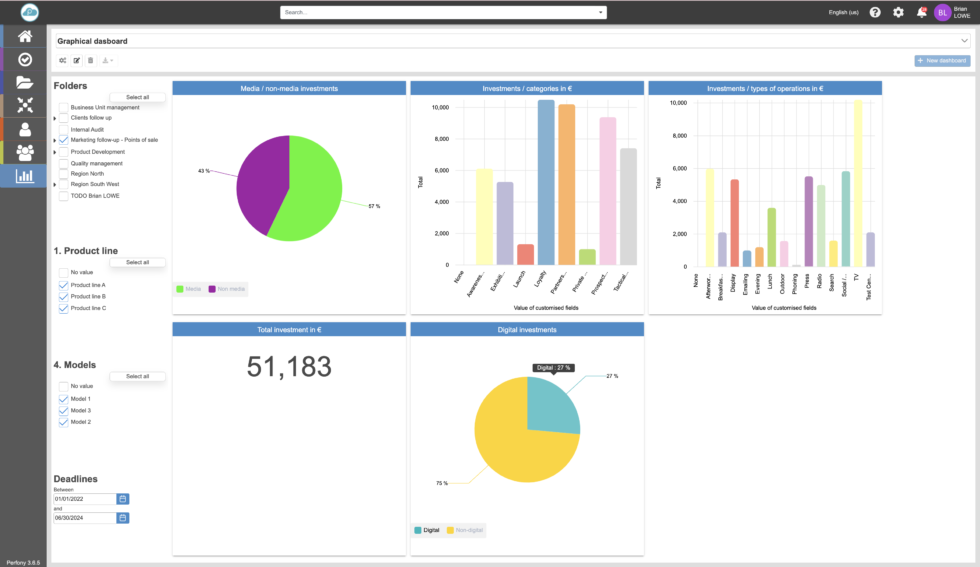Click the New dashboard button
The image size is (980, 567).
942,61
